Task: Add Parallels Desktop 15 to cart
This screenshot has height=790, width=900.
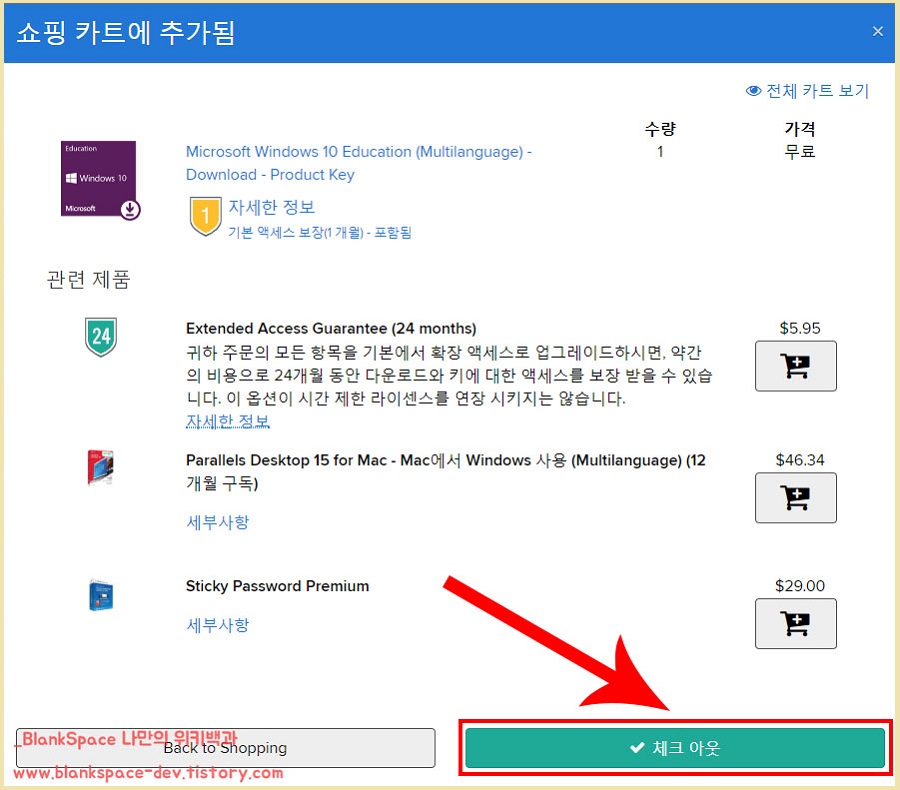Action: [796, 497]
